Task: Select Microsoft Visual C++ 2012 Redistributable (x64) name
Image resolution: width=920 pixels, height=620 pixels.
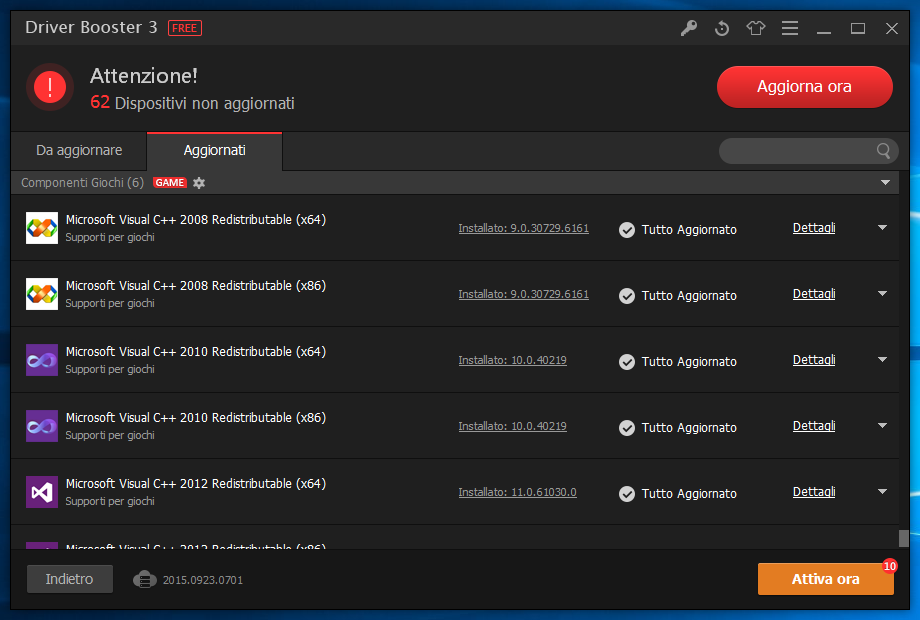Action: (195, 483)
